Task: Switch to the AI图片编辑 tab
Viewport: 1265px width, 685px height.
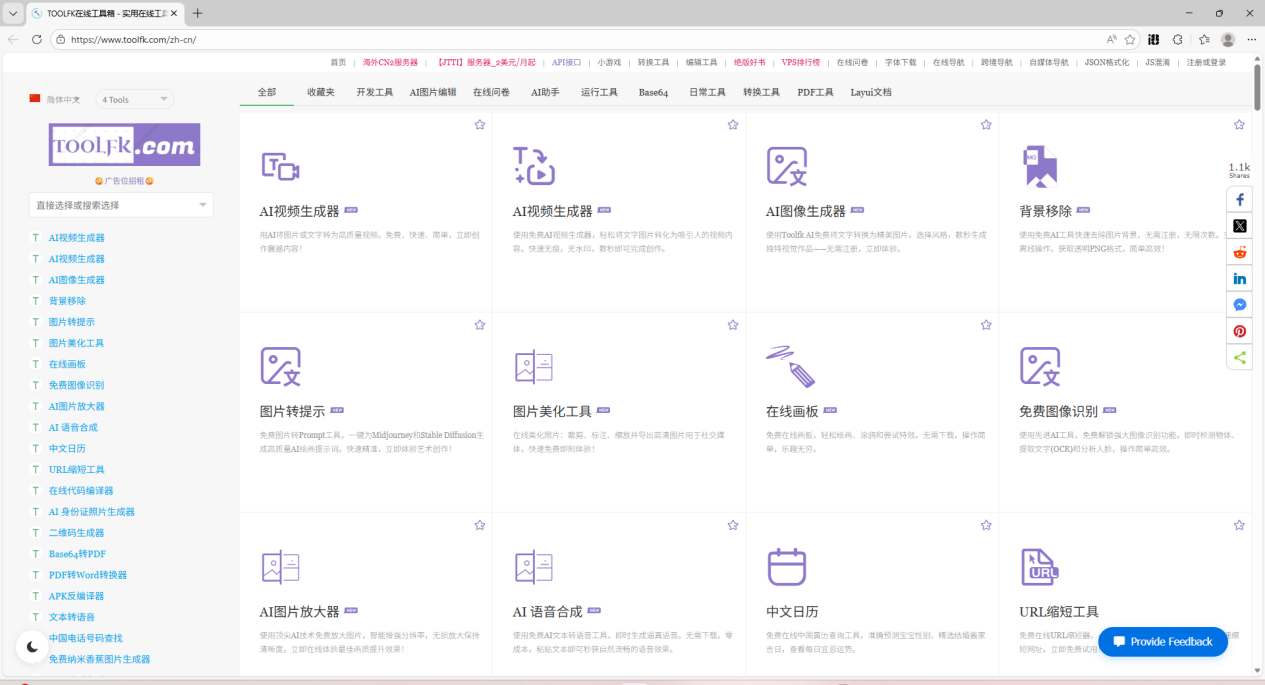Action: pyautogui.click(x=433, y=92)
